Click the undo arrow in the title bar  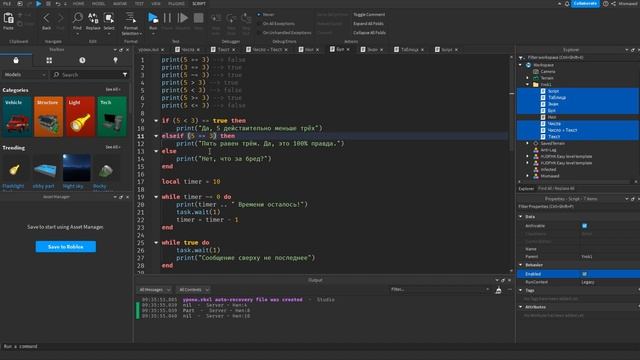click(58, 4)
